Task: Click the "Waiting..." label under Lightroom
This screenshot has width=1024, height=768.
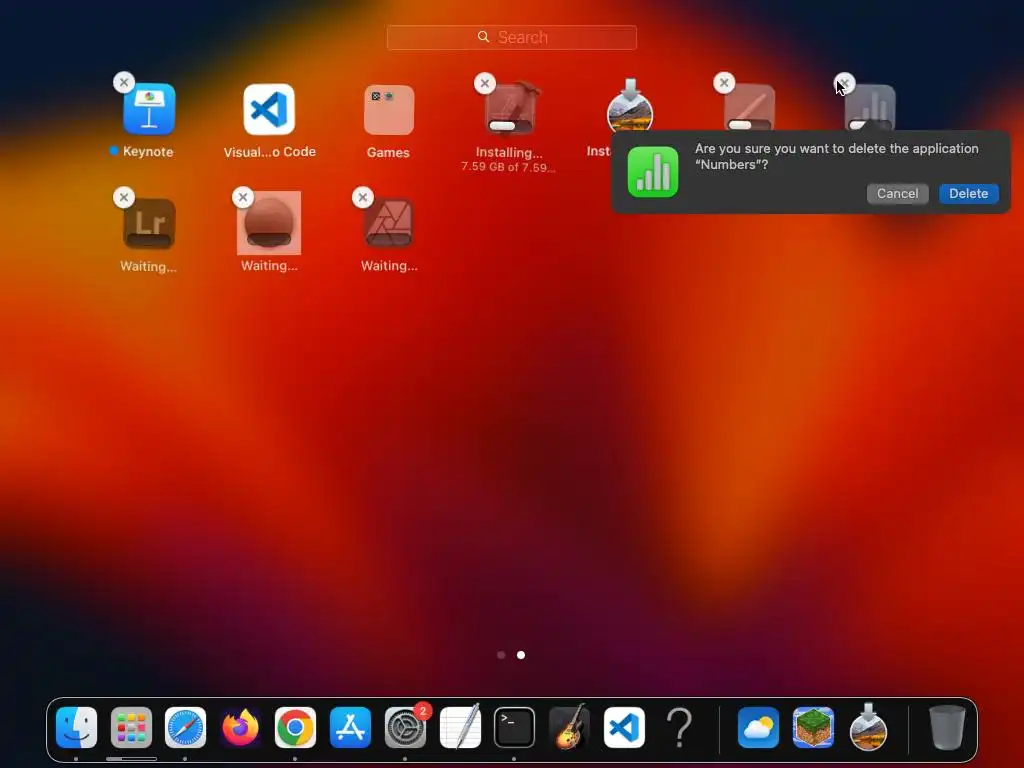Action: [x=148, y=266]
